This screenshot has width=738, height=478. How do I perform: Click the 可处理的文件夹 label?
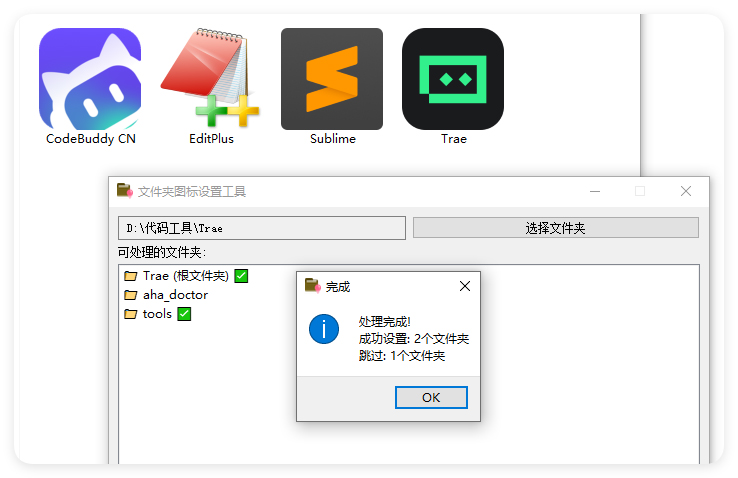pos(161,253)
